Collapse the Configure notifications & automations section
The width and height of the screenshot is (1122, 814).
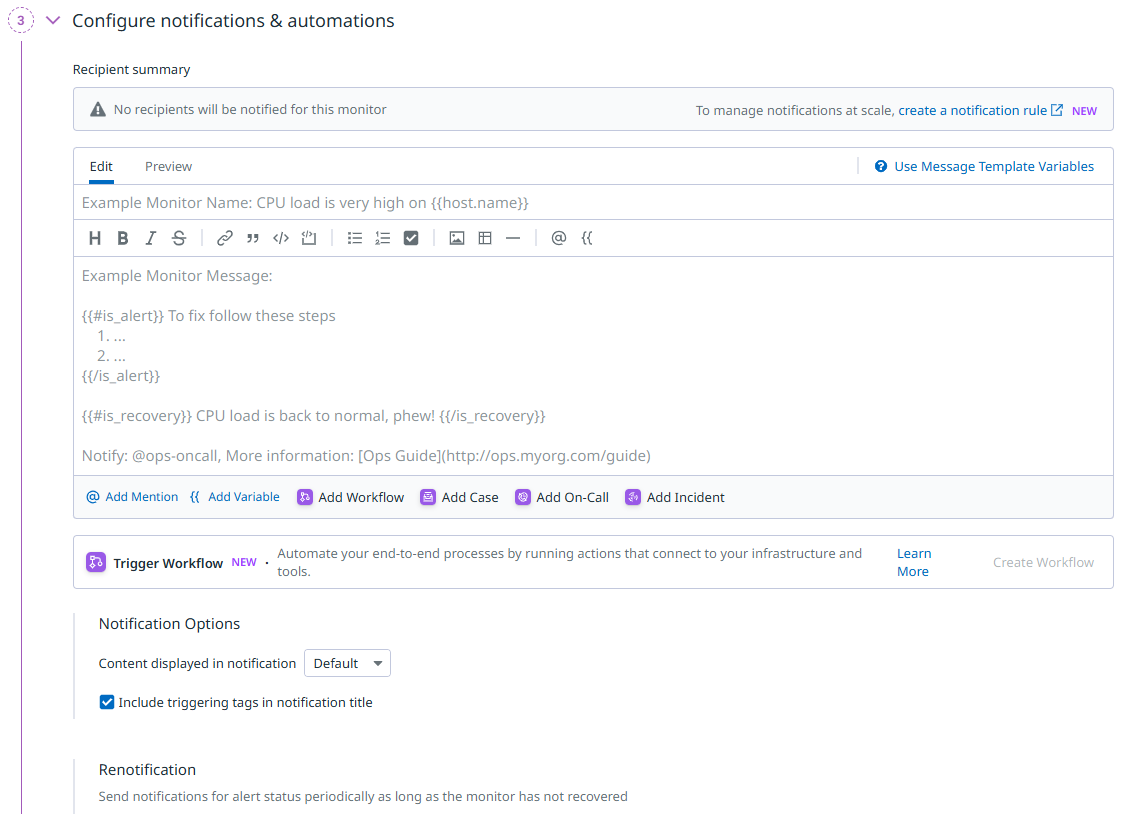pos(54,20)
